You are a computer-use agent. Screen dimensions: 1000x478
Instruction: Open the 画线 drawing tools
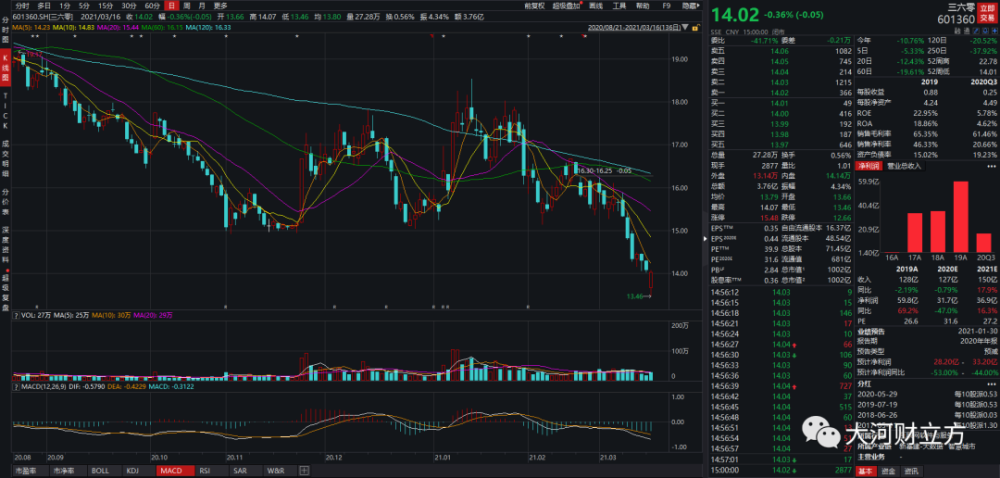pyautogui.click(x=596, y=5)
